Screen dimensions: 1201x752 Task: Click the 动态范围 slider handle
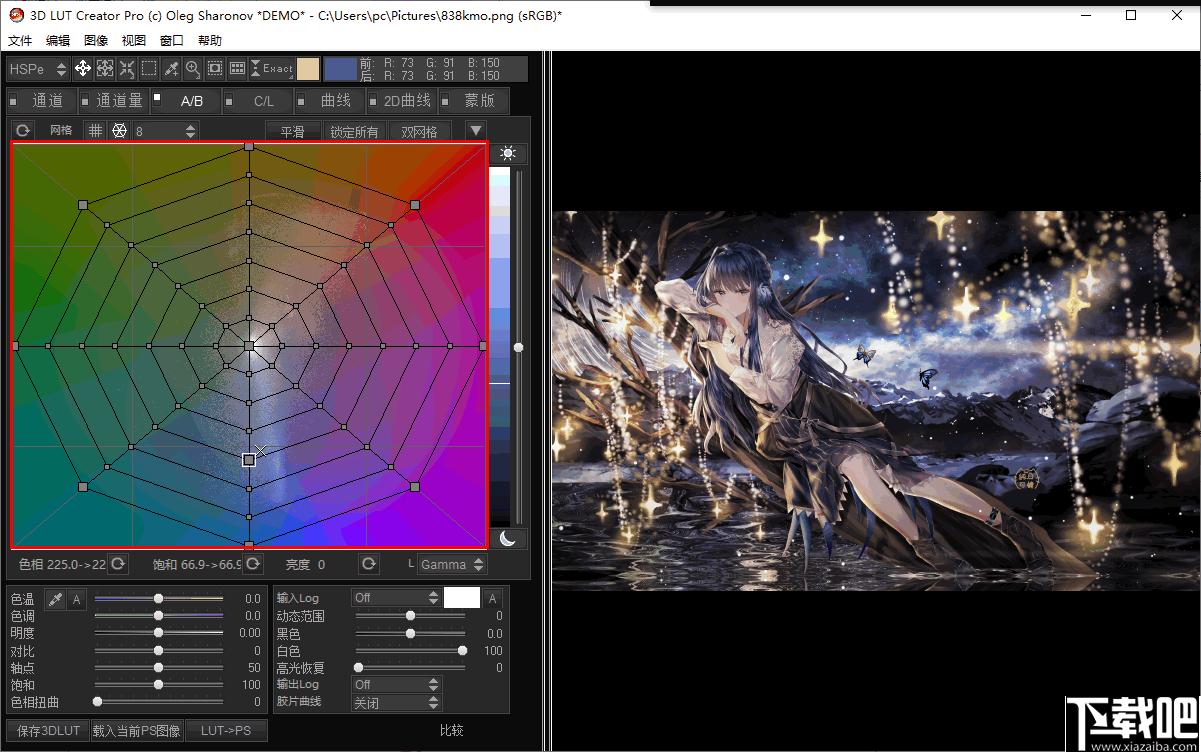[x=410, y=616]
